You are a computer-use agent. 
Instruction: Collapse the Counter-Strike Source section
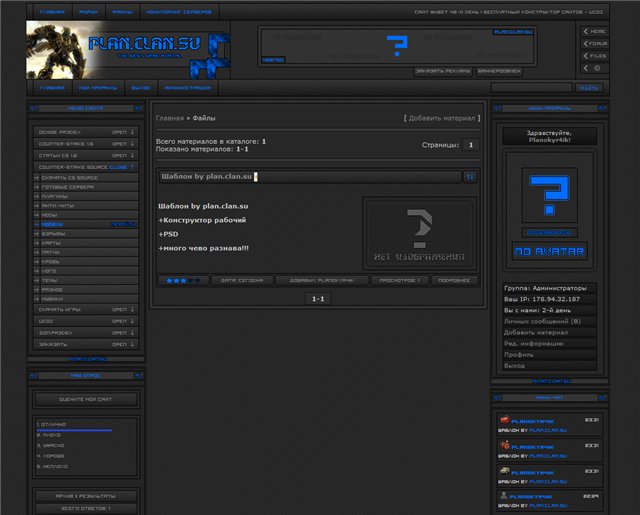pyautogui.click(x=86, y=167)
